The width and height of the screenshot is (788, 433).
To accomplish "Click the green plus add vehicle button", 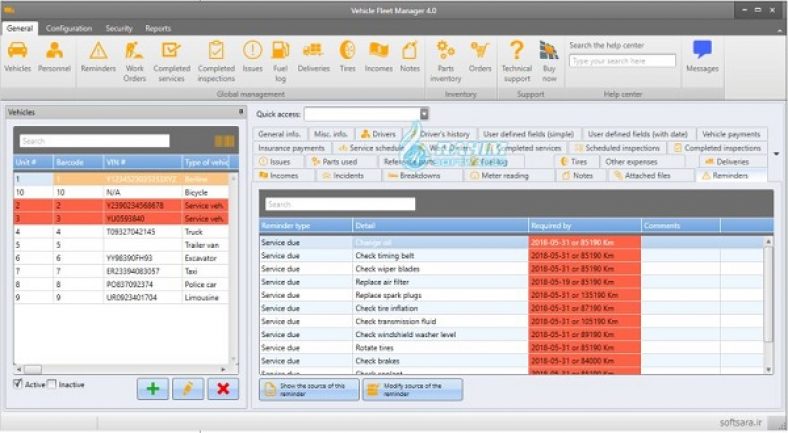I will (153, 389).
